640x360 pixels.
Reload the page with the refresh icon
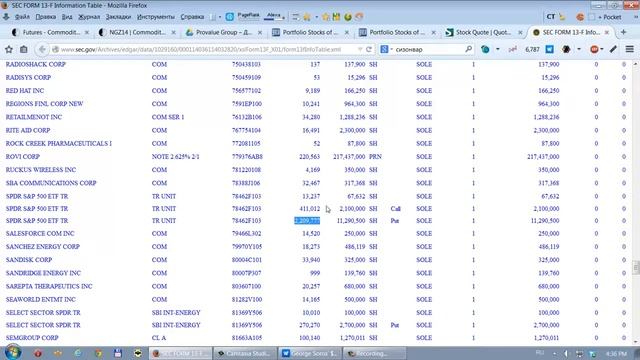(369, 49)
